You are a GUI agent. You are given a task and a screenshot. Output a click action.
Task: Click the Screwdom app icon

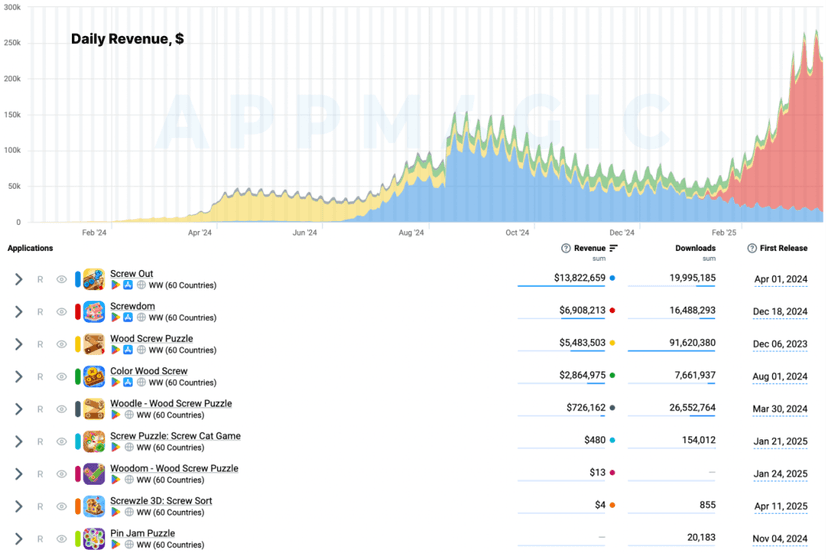click(x=94, y=312)
